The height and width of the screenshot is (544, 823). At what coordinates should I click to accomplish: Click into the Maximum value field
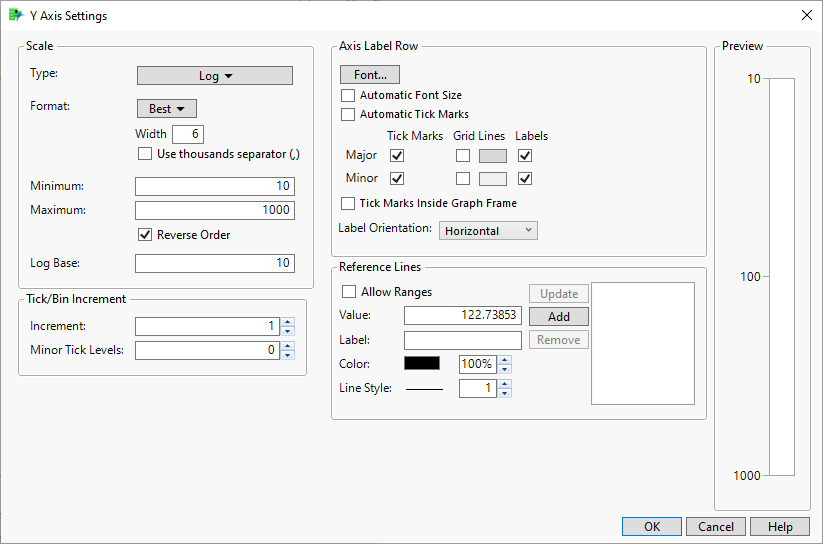[215, 210]
